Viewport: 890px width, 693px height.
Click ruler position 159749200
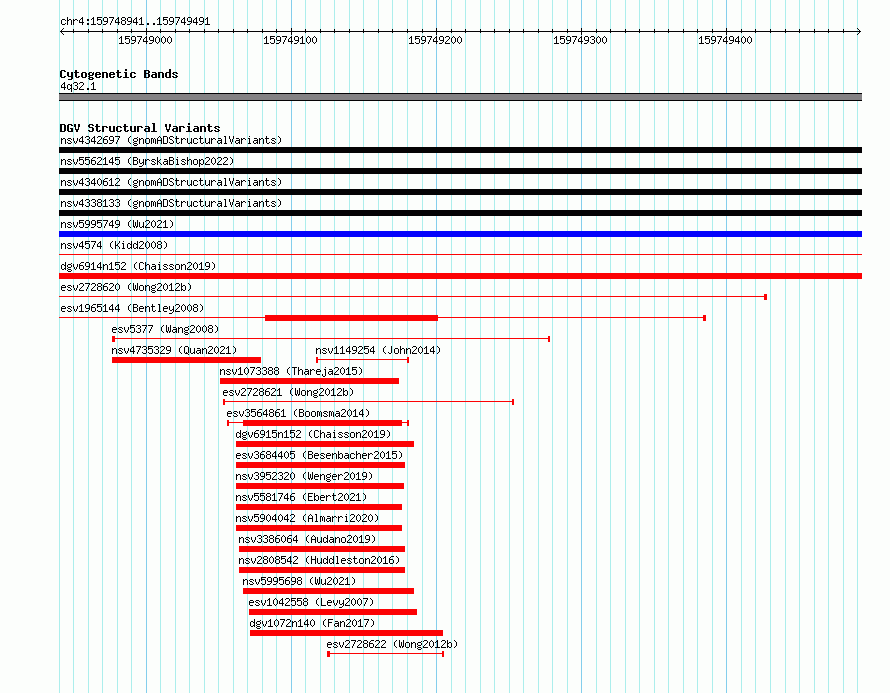coord(435,40)
